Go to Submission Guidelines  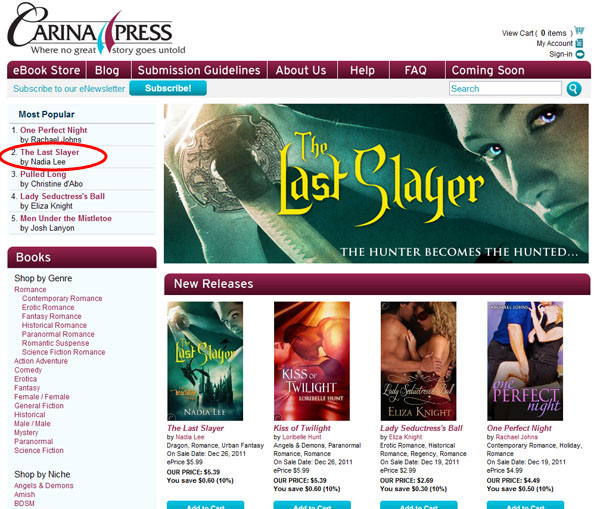click(199, 70)
